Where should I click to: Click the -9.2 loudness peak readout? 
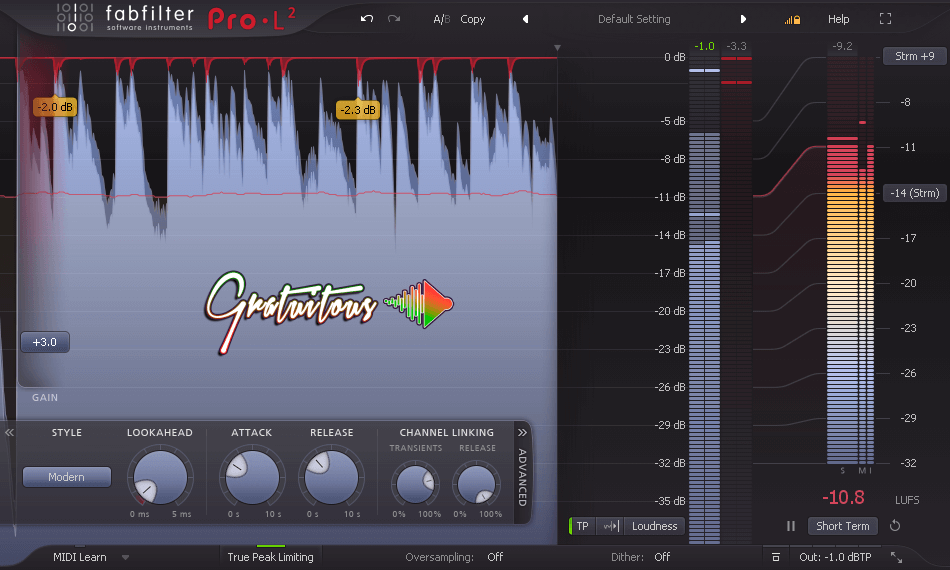coord(842,46)
